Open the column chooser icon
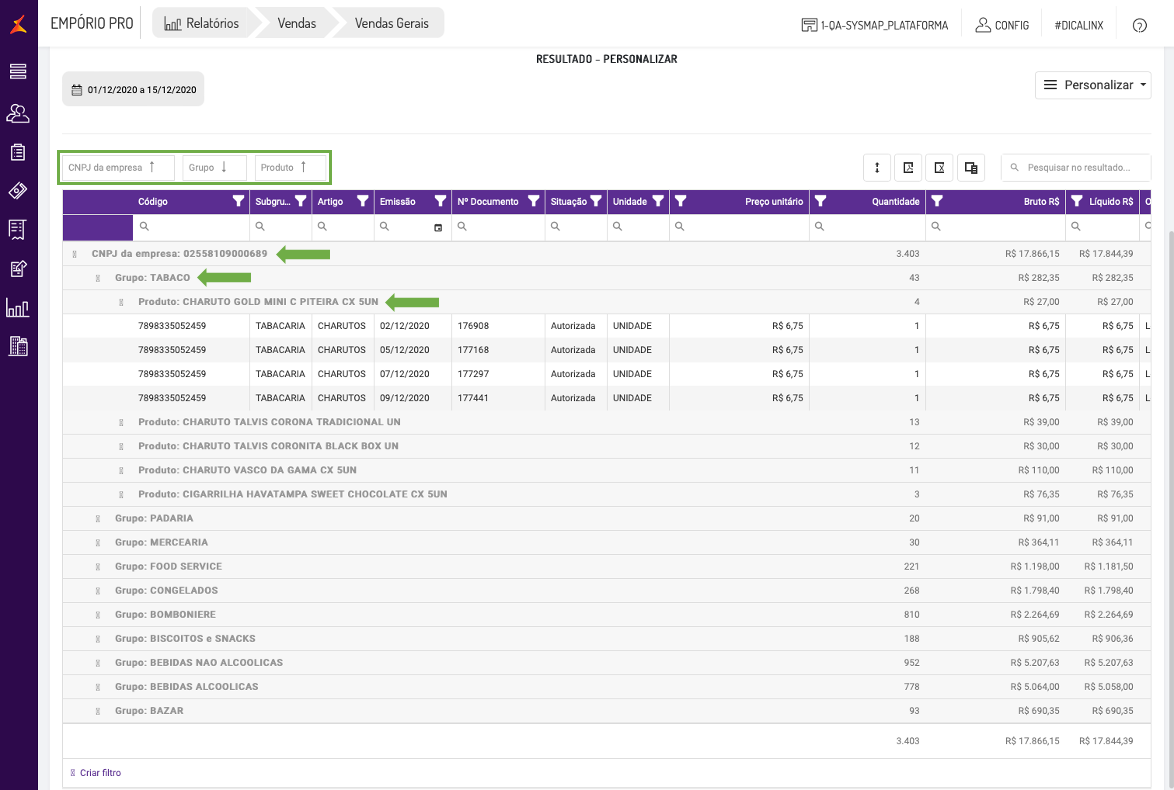The height and width of the screenshot is (790, 1174). click(971, 168)
